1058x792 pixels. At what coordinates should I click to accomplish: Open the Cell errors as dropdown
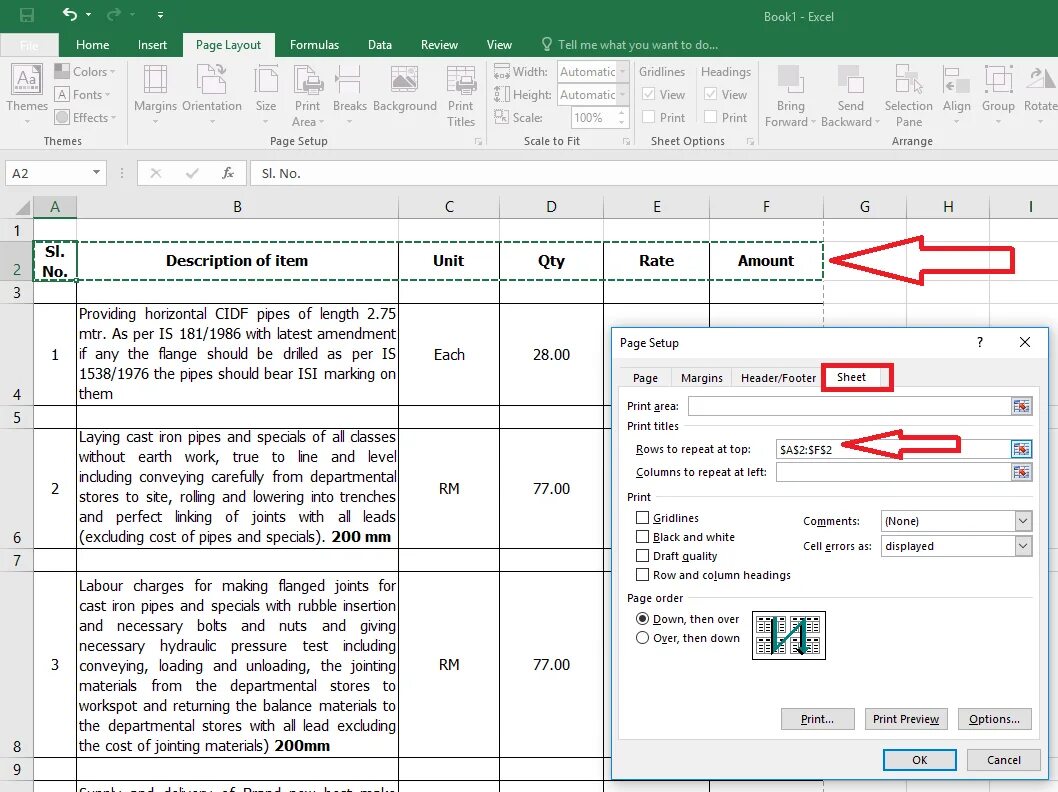pos(1023,546)
